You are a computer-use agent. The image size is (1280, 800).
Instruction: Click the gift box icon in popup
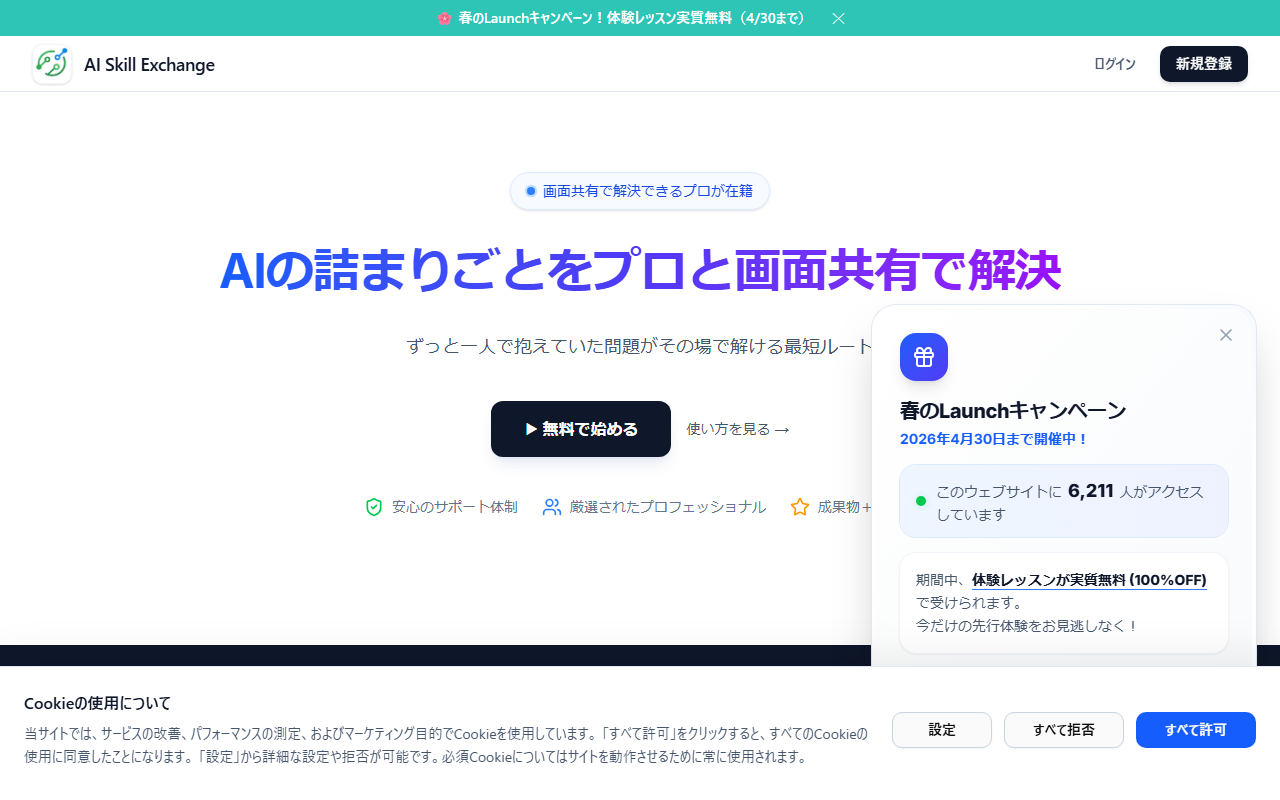(924, 357)
